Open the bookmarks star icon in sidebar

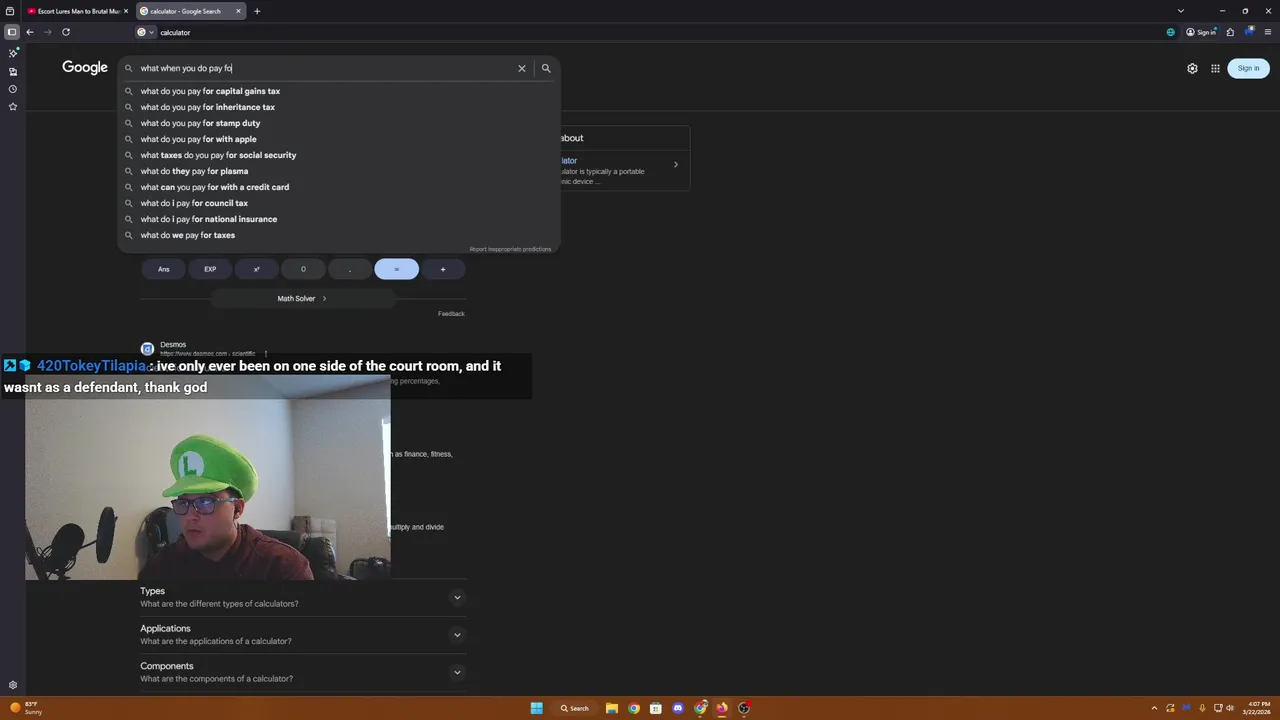pyautogui.click(x=13, y=106)
